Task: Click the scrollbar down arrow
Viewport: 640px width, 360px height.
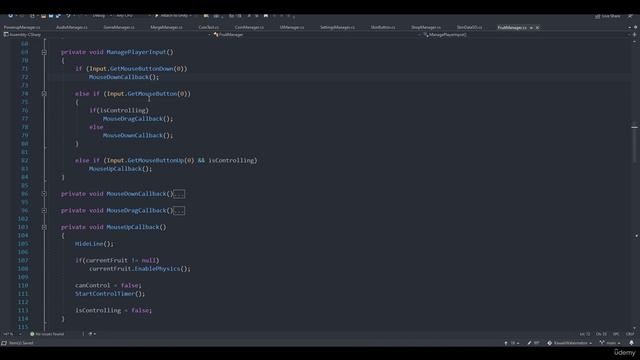Action: click(634, 328)
